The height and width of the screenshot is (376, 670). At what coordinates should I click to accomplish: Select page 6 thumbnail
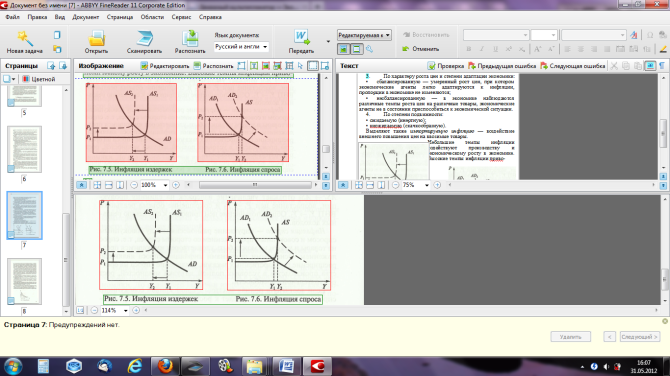[x=24, y=149]
